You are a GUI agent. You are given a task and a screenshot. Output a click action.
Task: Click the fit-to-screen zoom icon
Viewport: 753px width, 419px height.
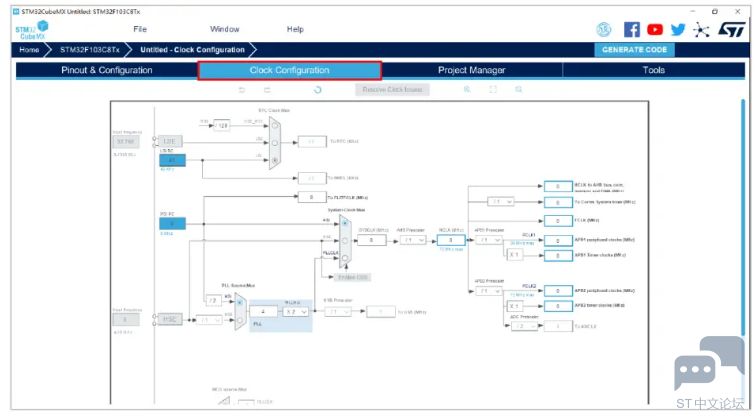(x=493, y=89)
